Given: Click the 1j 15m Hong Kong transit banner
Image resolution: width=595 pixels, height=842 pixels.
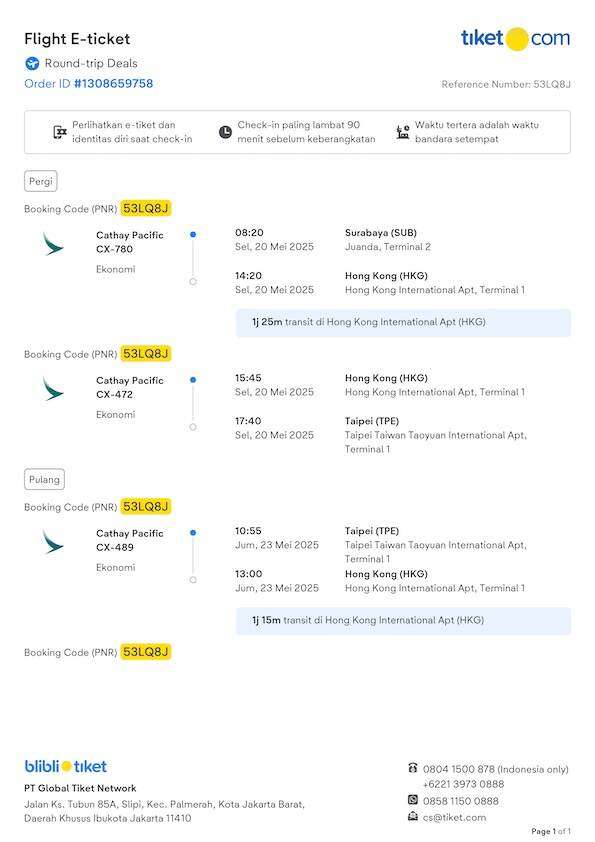Looking at the screenshot, I should pos(403,620).
